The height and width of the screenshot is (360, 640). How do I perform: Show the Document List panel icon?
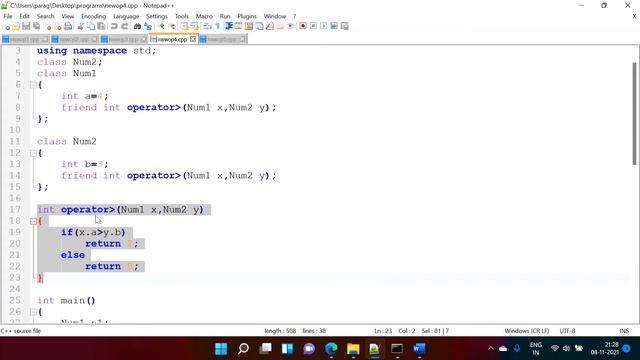[x=259, y=26]
